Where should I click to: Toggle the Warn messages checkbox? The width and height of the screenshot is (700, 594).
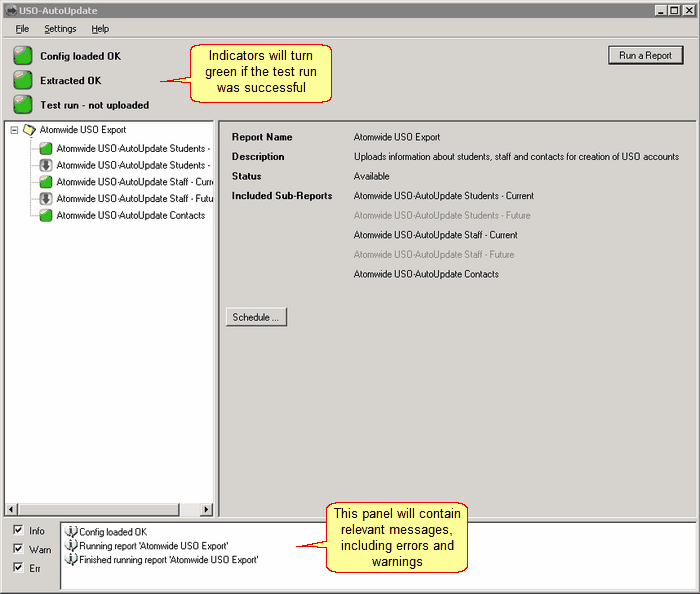pos(18,548)
